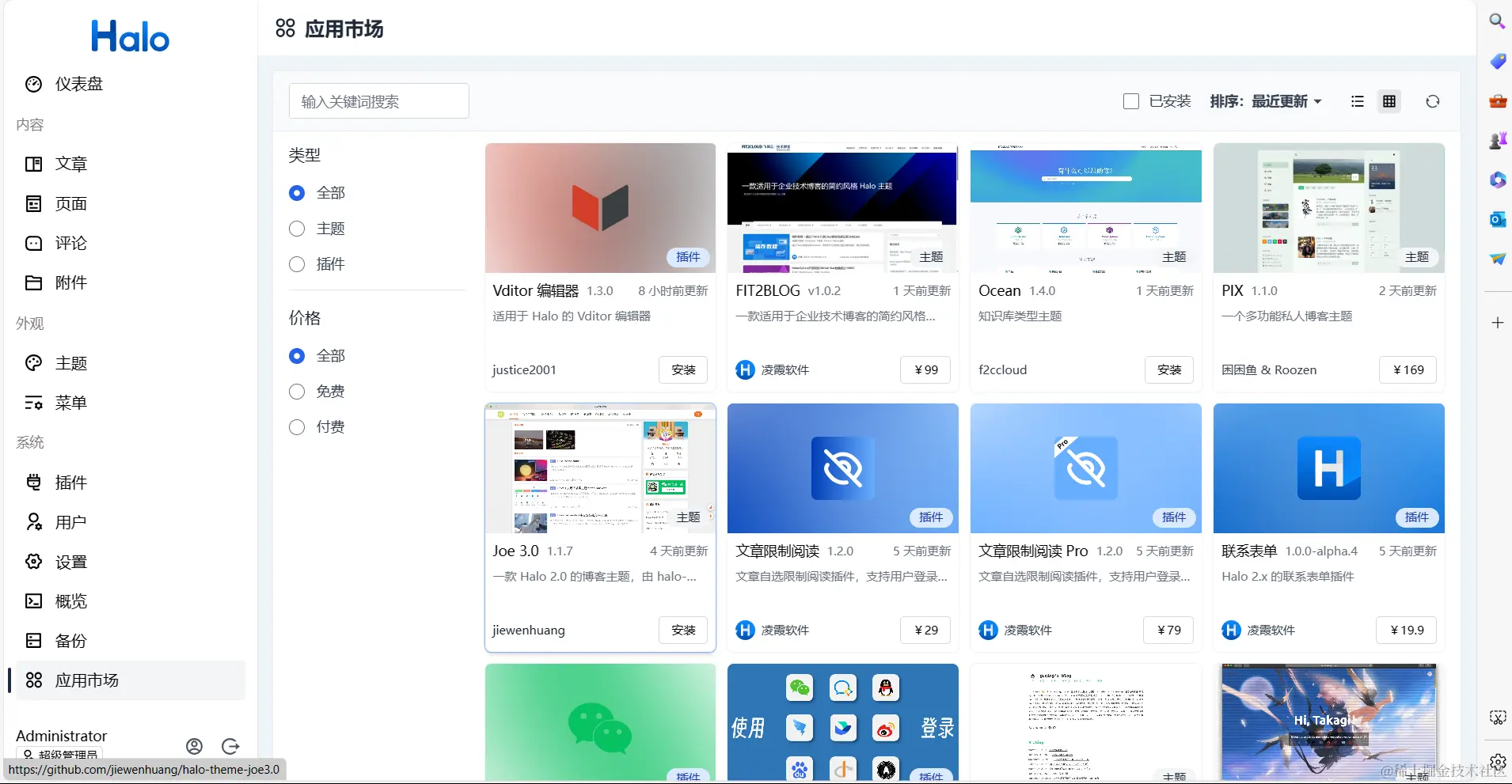Click the Halo logo
The height and width of the screenshot is (784, 1512).
[130, 36]
